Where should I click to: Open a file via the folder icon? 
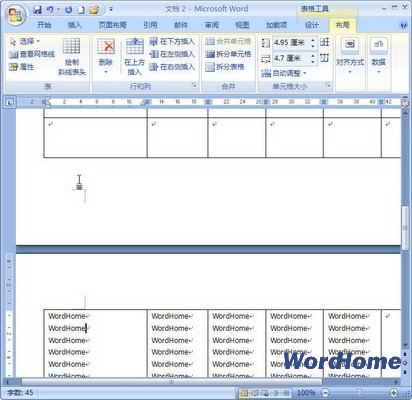tap(94, 10)
